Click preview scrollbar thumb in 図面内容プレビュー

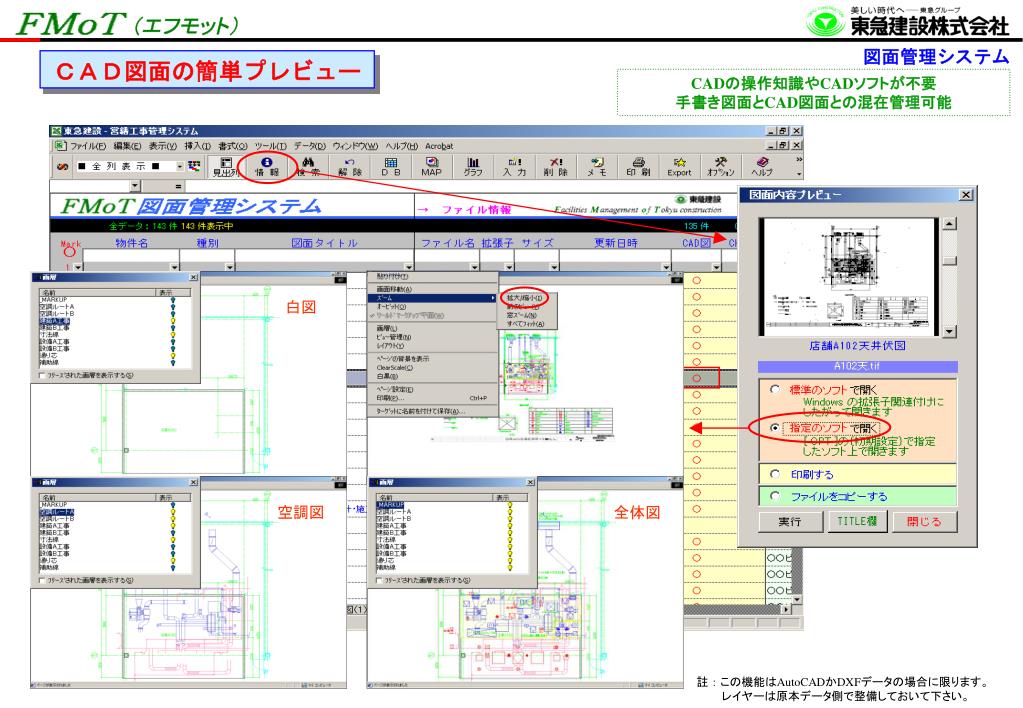pyautogui.click(x=950, y=260)
